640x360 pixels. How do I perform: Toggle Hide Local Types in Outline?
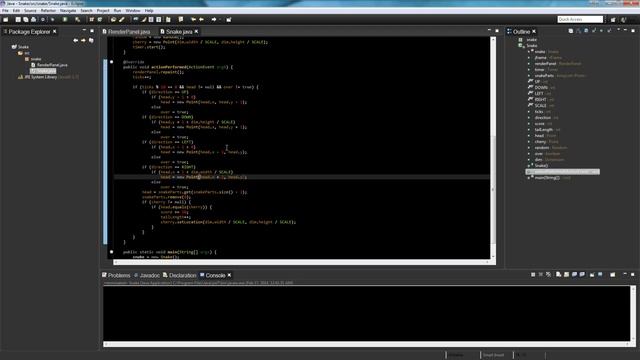click(609, 31)
